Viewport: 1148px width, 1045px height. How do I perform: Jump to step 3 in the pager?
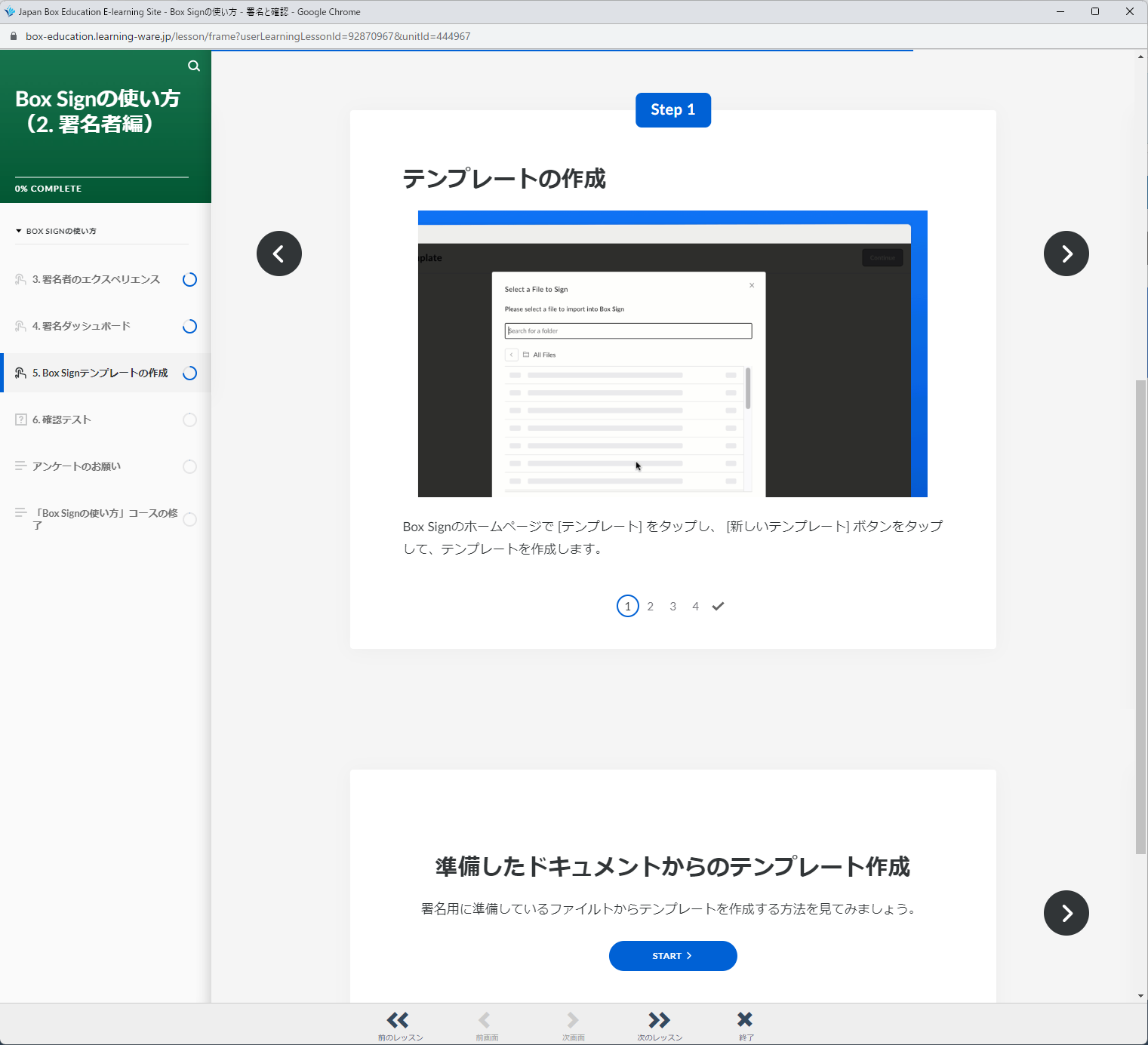point(673,606)
